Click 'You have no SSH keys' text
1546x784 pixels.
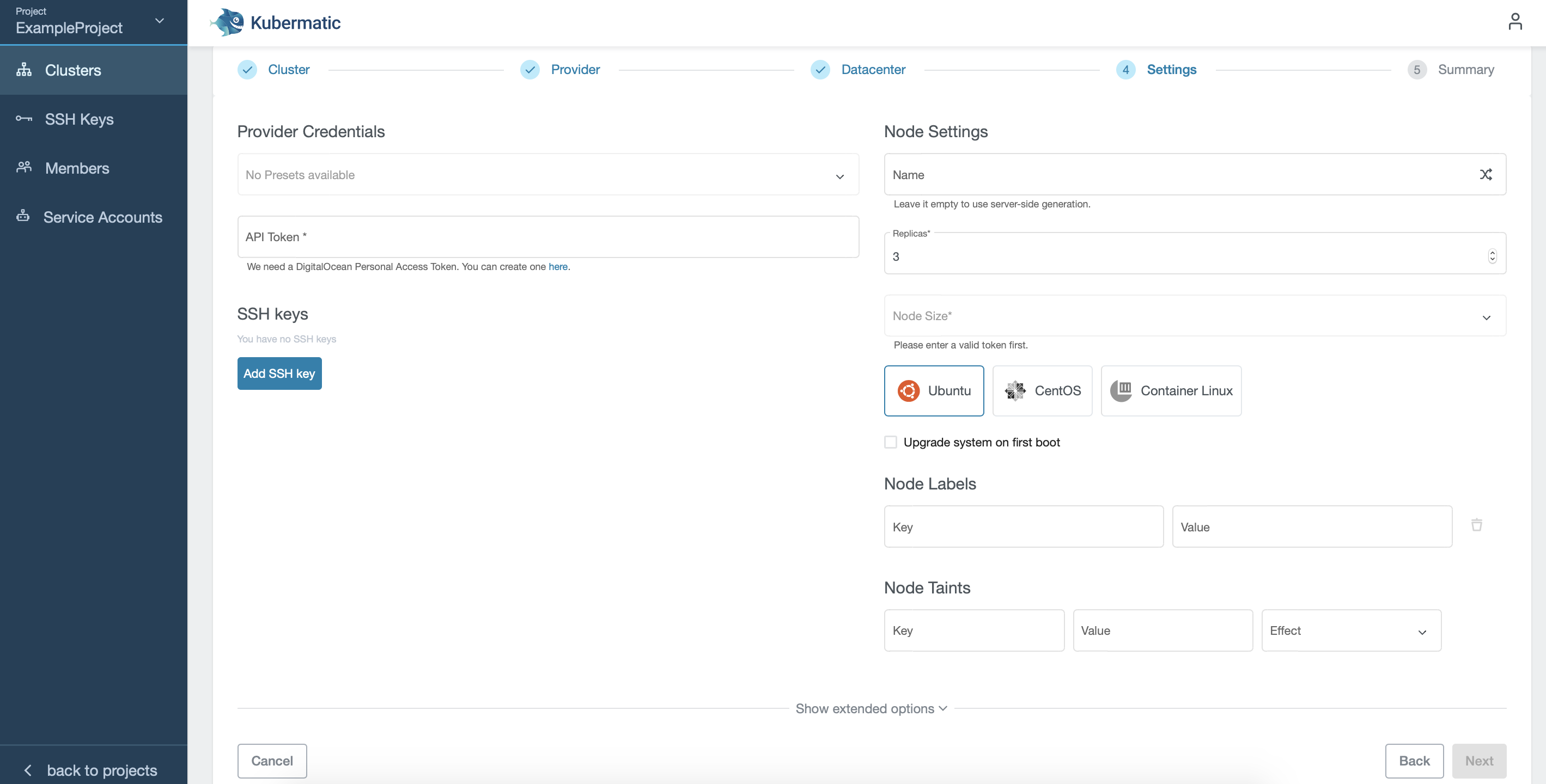point(287,339)
